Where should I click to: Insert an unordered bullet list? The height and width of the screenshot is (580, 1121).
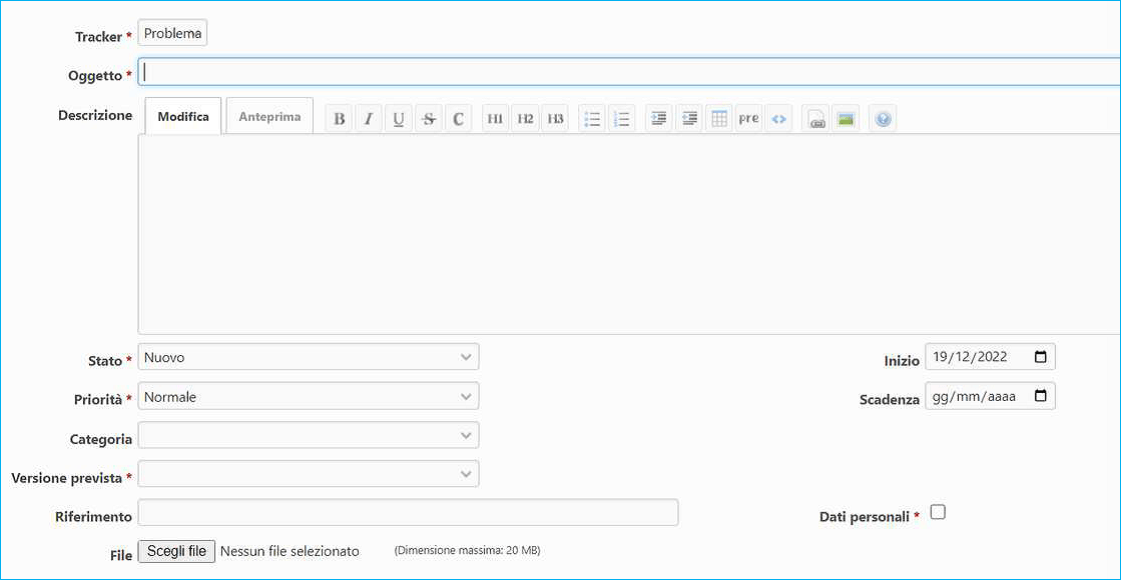[592, 119]
